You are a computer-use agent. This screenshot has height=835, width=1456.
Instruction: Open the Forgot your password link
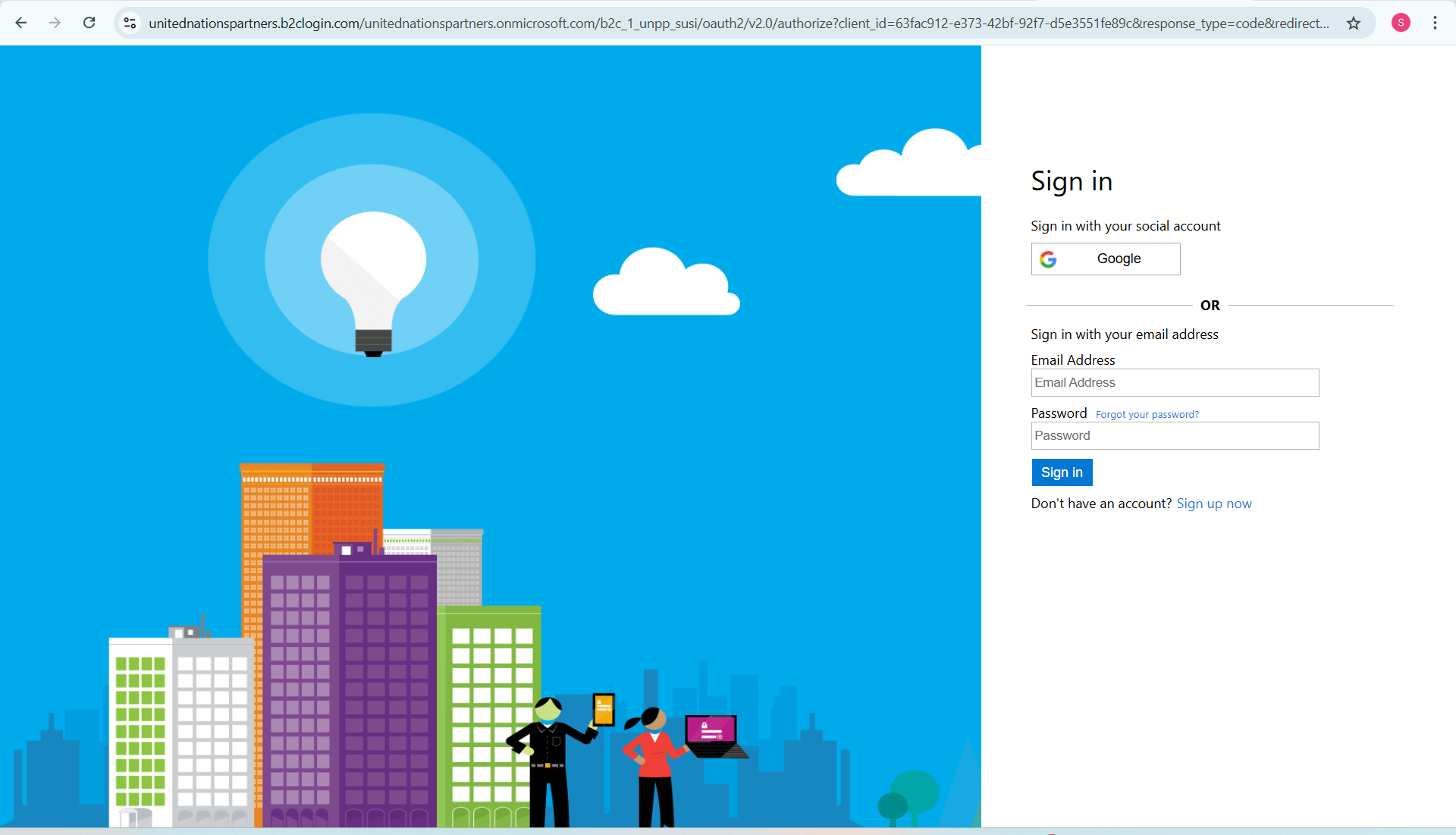tap(1147, 414)
